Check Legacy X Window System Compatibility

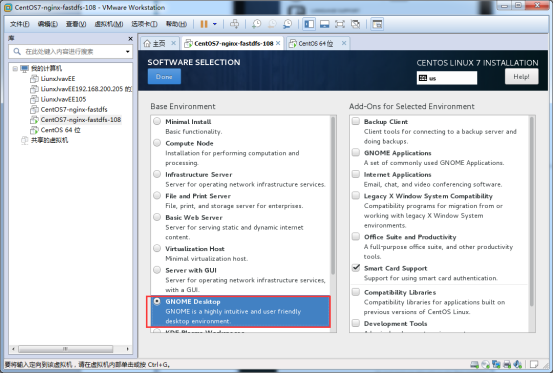tap(356, 196)
